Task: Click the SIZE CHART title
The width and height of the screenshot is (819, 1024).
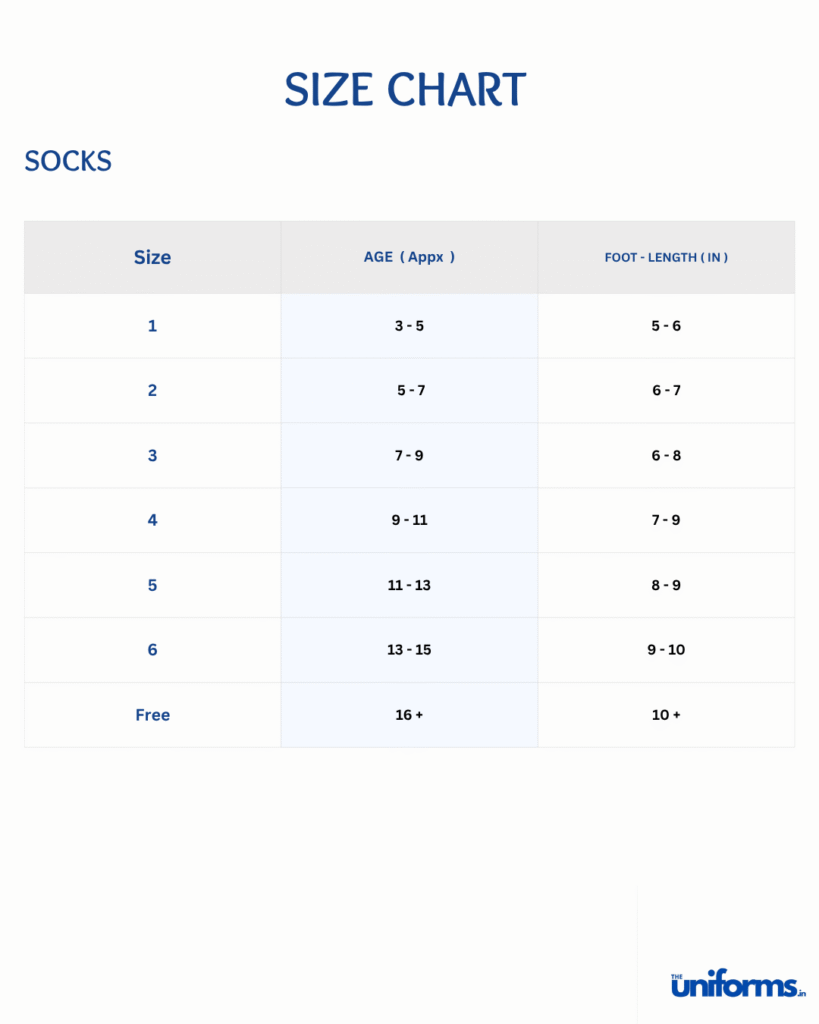Action: pyautogui.click(x=405, y=90)
